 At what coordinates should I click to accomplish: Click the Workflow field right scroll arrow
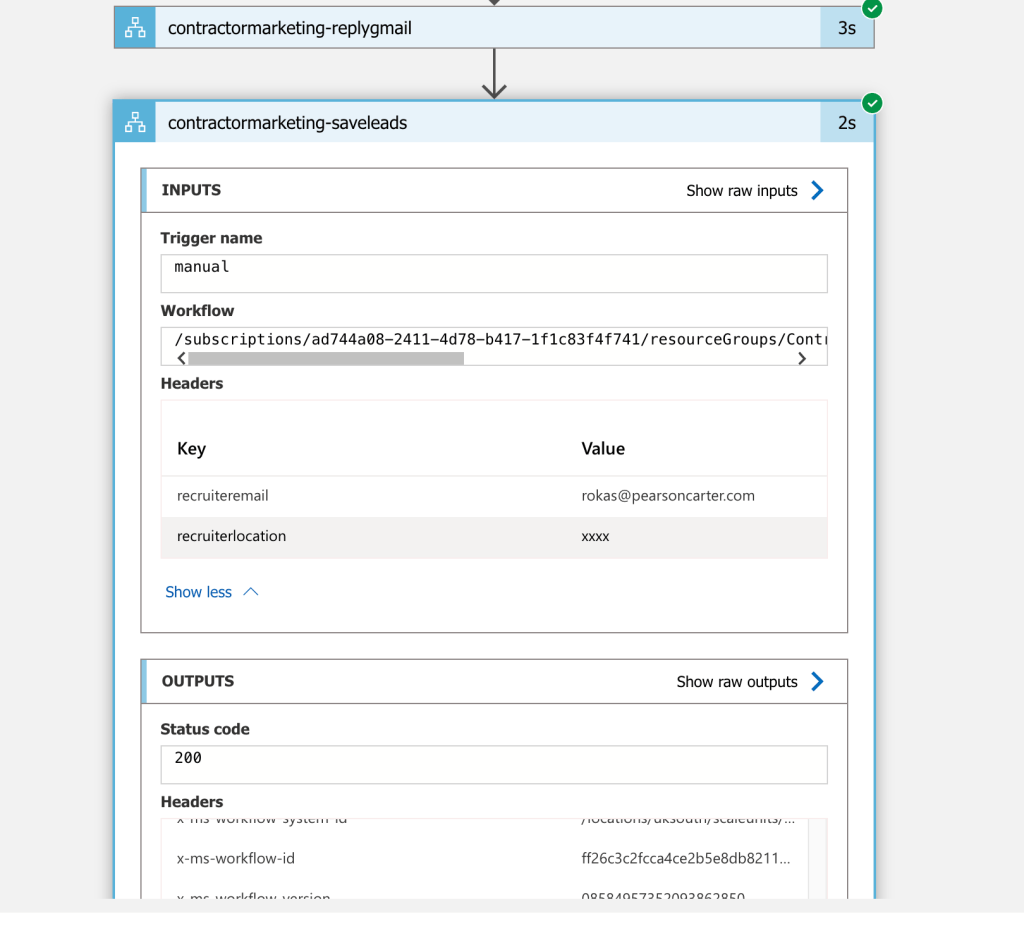tap(802, 358)
